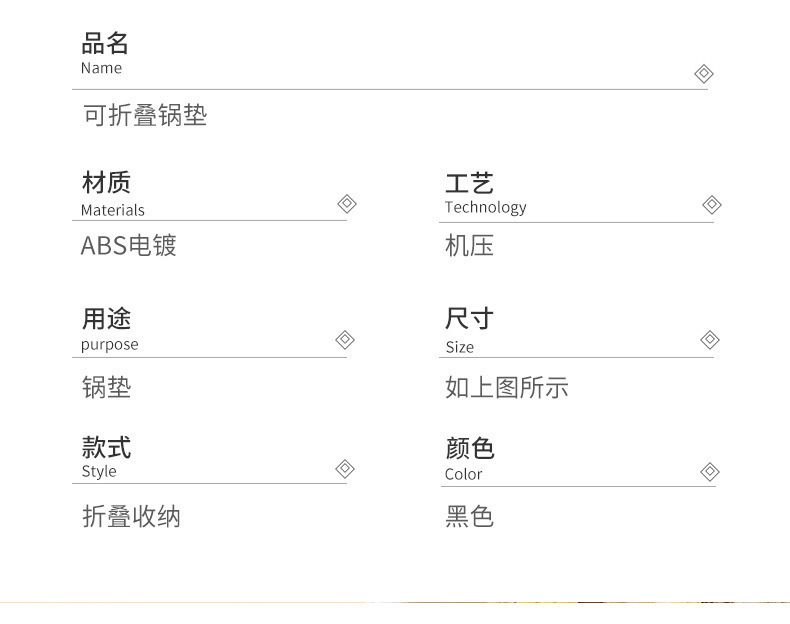Screen dimensions: 790x624
Task: Click the 工艺 heading
Action: pyautogui.click(x=469, y=183)
